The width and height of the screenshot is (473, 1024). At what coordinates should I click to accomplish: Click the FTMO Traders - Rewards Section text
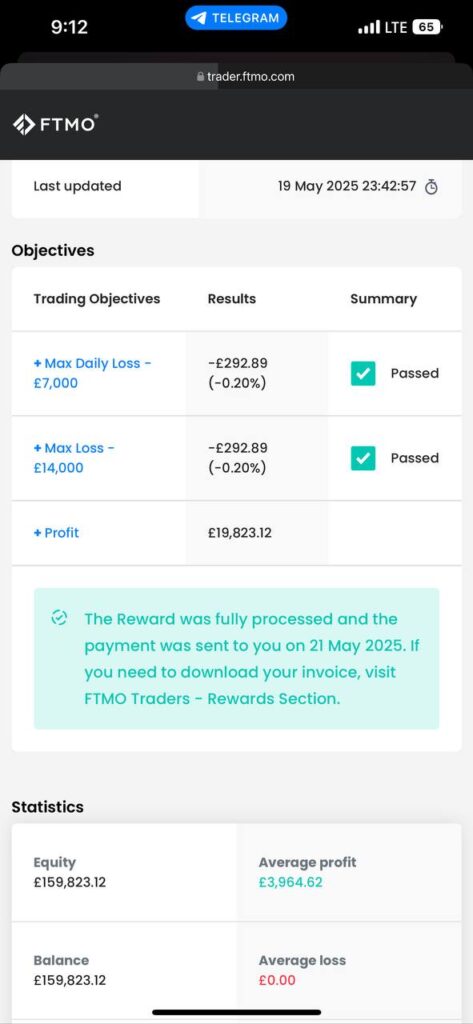point(212,698)
